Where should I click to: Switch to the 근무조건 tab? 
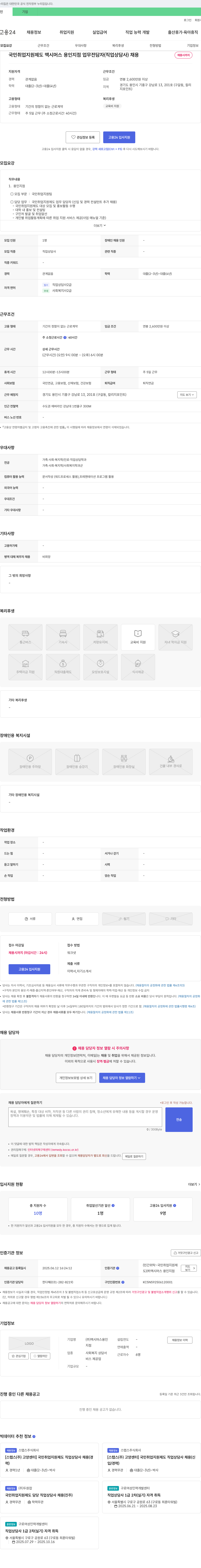43,46
